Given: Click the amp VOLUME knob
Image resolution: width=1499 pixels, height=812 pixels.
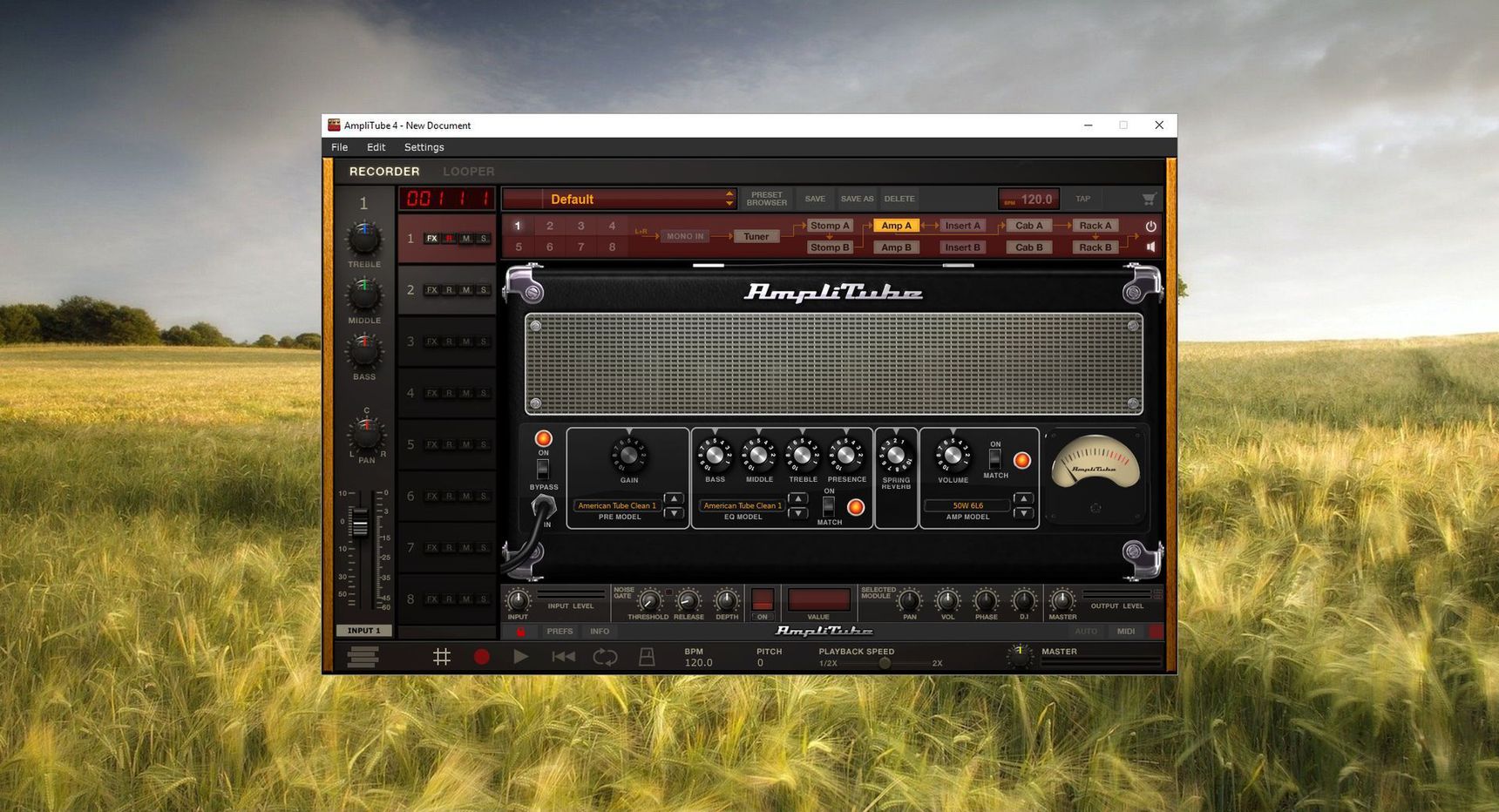Looking at the screenshot, I should point(953,455).
